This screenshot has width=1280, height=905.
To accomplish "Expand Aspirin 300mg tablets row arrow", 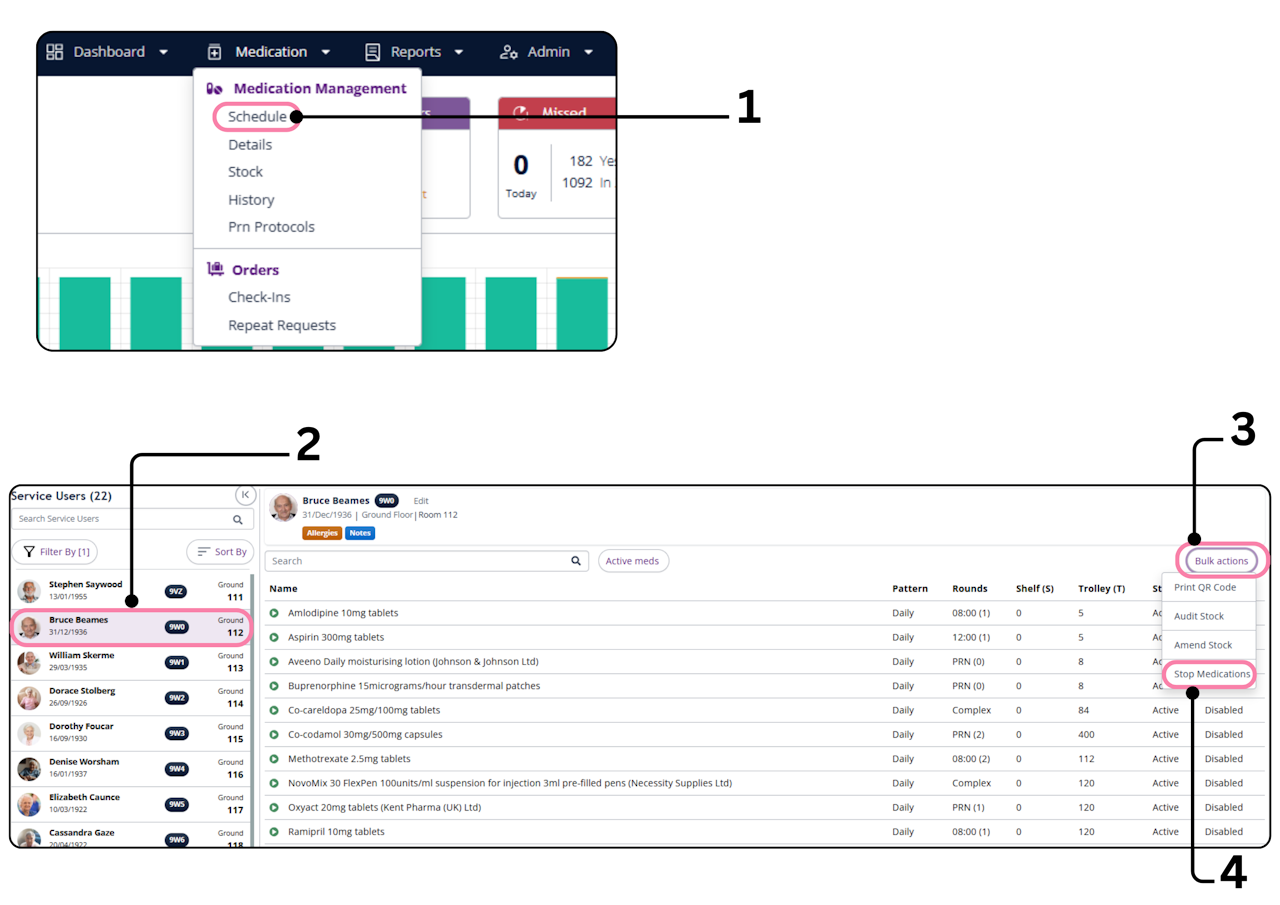I will 274,637.
